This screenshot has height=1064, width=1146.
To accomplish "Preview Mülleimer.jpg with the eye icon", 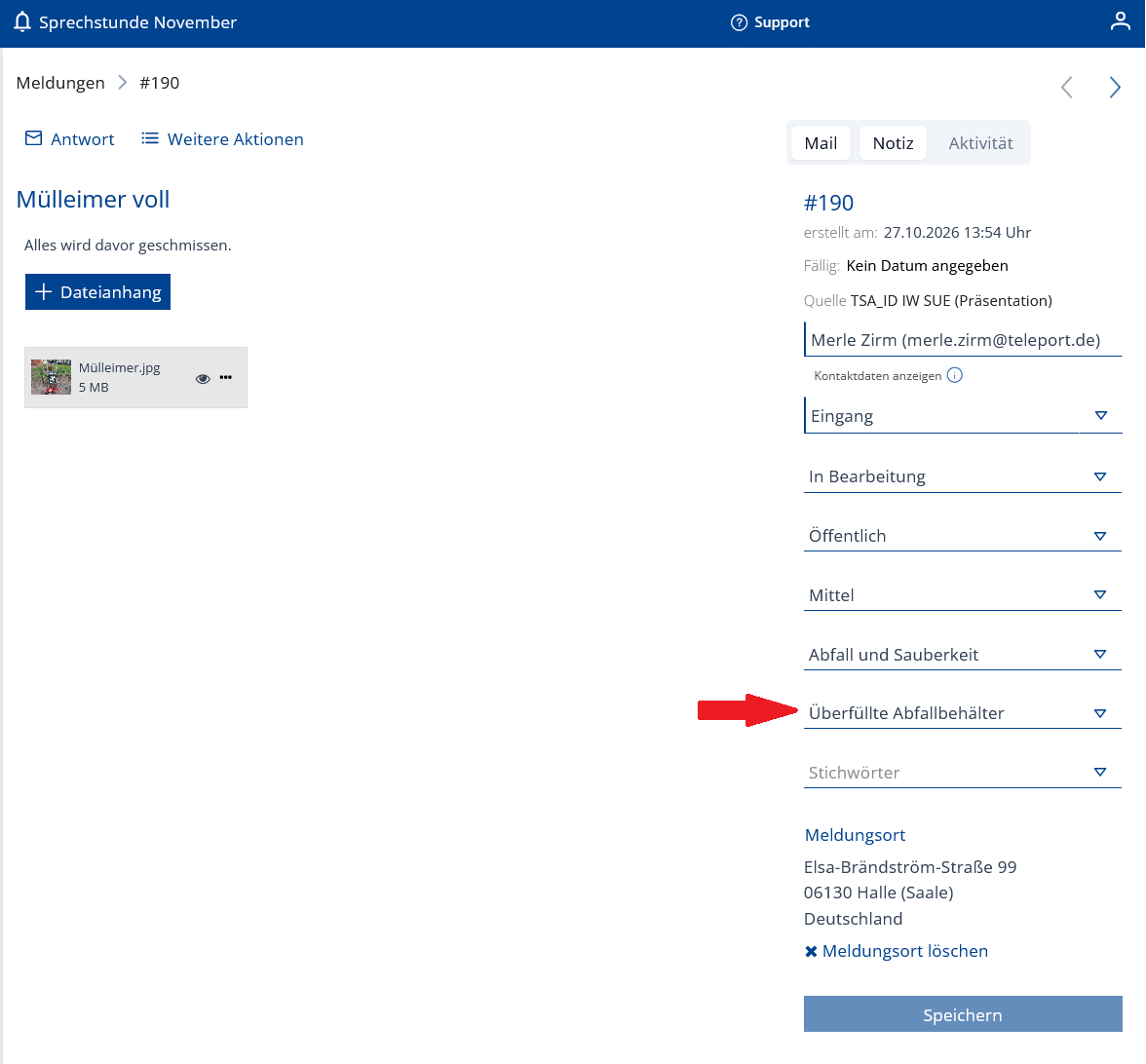I will pyautogui.click(x=203, y=378).
